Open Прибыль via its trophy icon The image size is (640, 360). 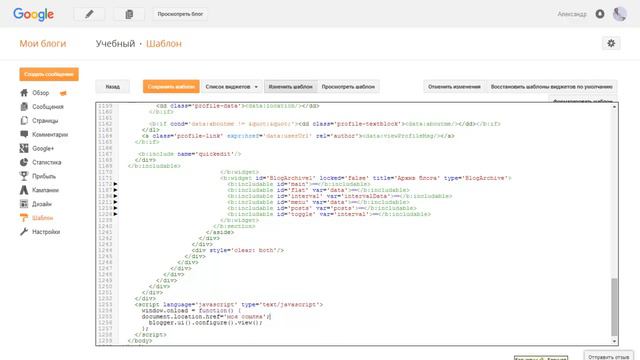[x=24, y=176]
